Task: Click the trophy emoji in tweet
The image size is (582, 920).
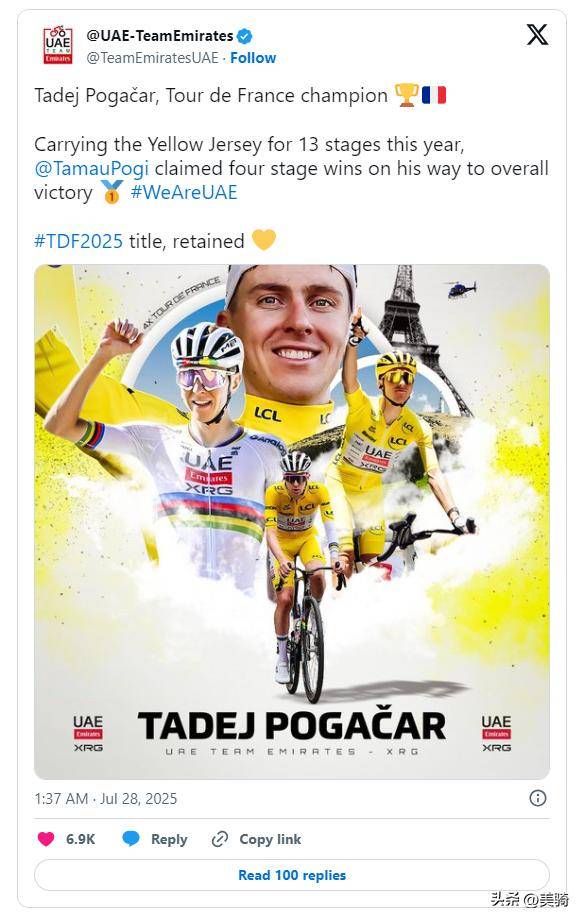Action: [x=407, y=95]
